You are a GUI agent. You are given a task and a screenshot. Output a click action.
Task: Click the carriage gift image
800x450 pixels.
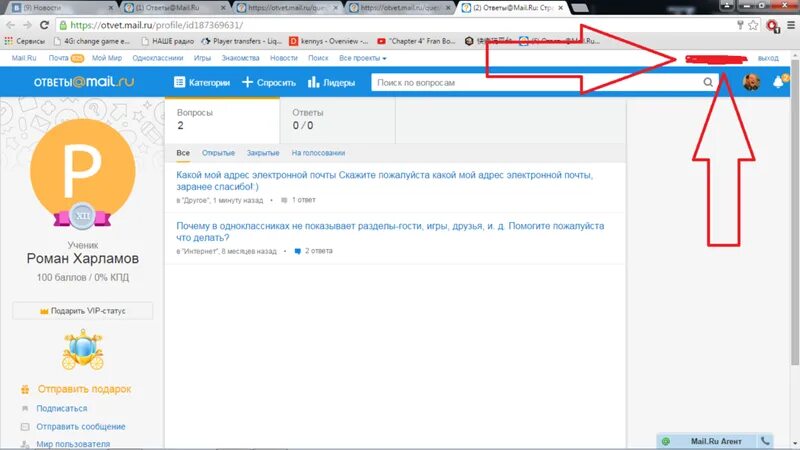click(83, 350)
